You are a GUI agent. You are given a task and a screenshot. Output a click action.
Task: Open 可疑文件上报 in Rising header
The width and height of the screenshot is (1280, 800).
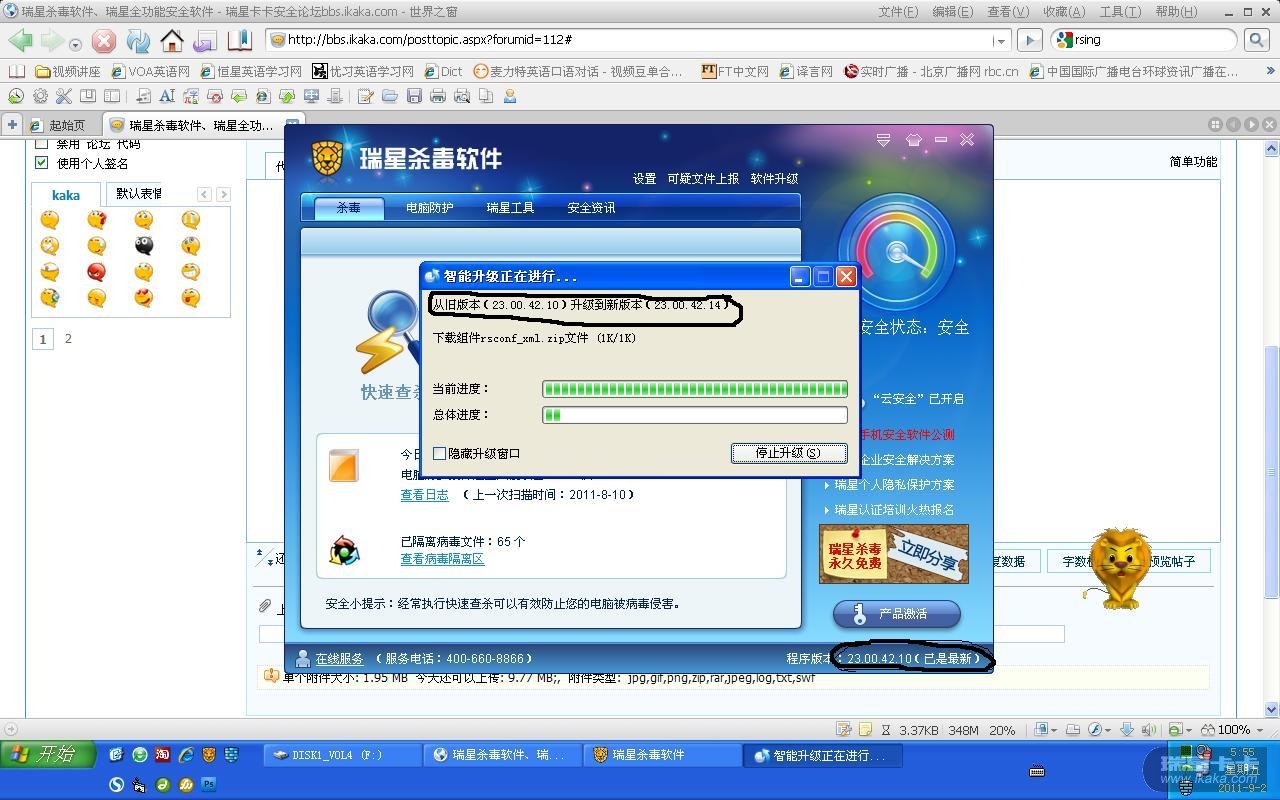(x=703, y=179)
